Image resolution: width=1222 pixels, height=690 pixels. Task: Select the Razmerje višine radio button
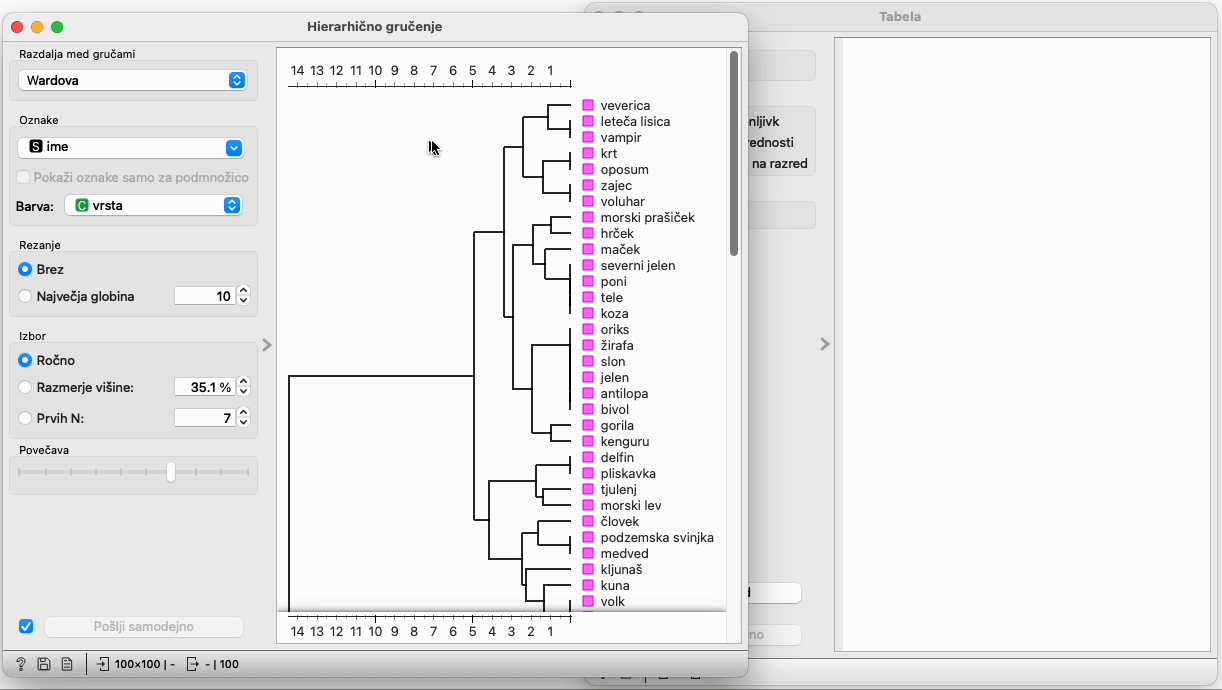pos(25,387)
